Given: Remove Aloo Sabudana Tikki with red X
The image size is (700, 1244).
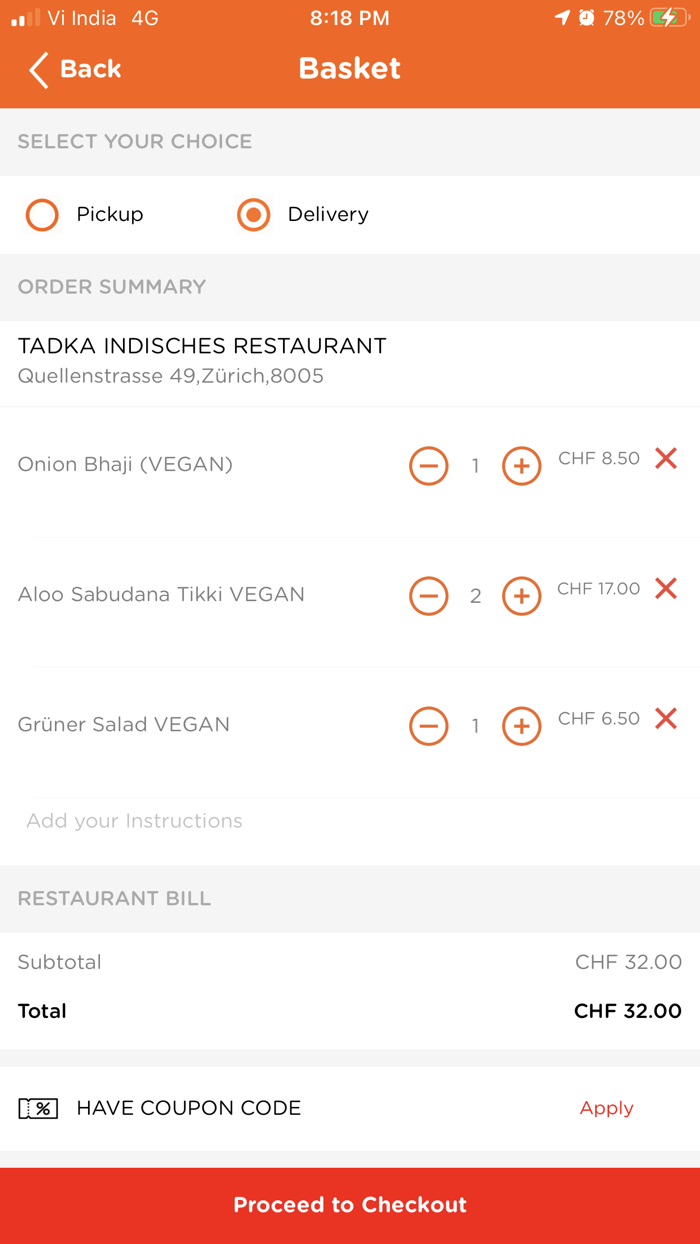Looking at the screenshot, I should click(x=665, y=589).
